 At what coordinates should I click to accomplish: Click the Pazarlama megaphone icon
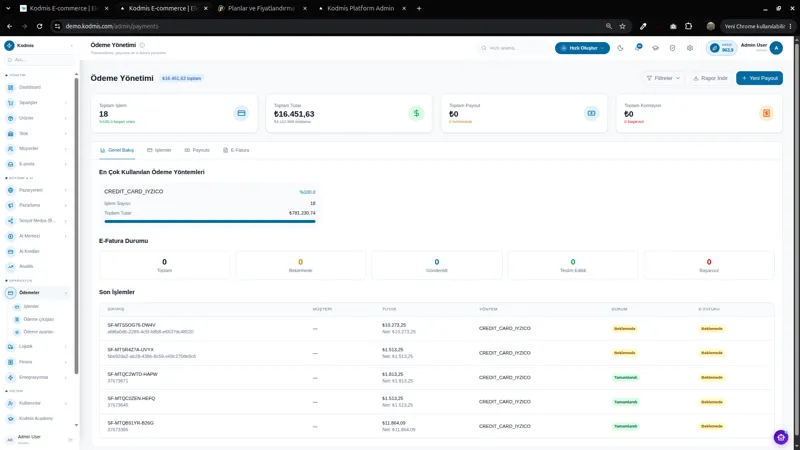tap(11, 205)
